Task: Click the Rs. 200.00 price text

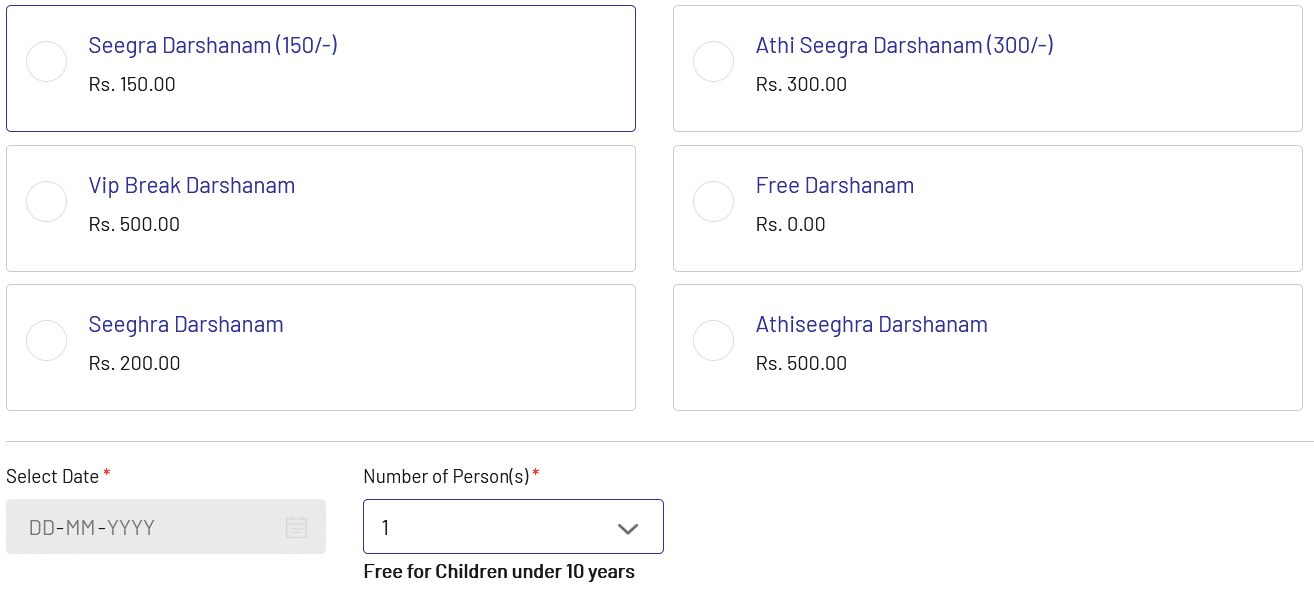Action: tap(134, 363)
